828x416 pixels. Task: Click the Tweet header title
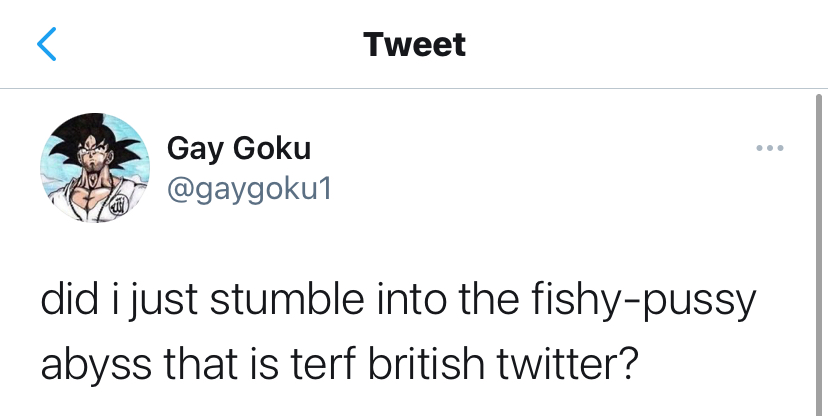click(414, 44)
